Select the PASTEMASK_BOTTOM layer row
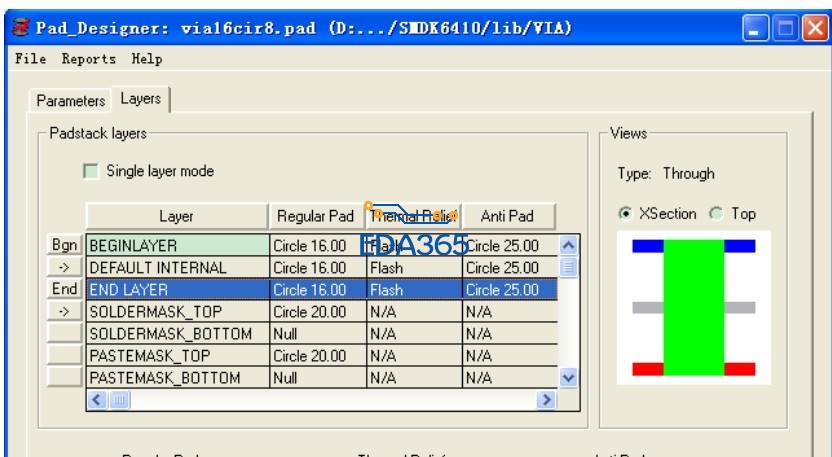832x457 pixels. point(178,377)
